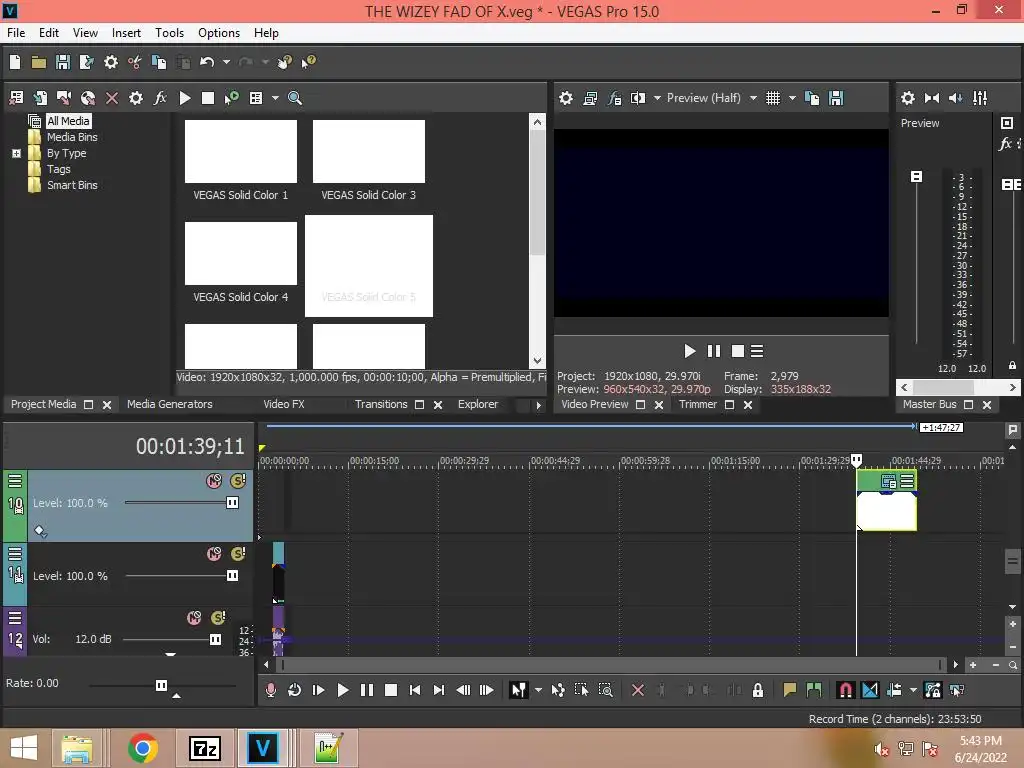Start media preview in Project Media toolbar
Viewport: 1024px width, 768px height.
click(x=185, y=98)
